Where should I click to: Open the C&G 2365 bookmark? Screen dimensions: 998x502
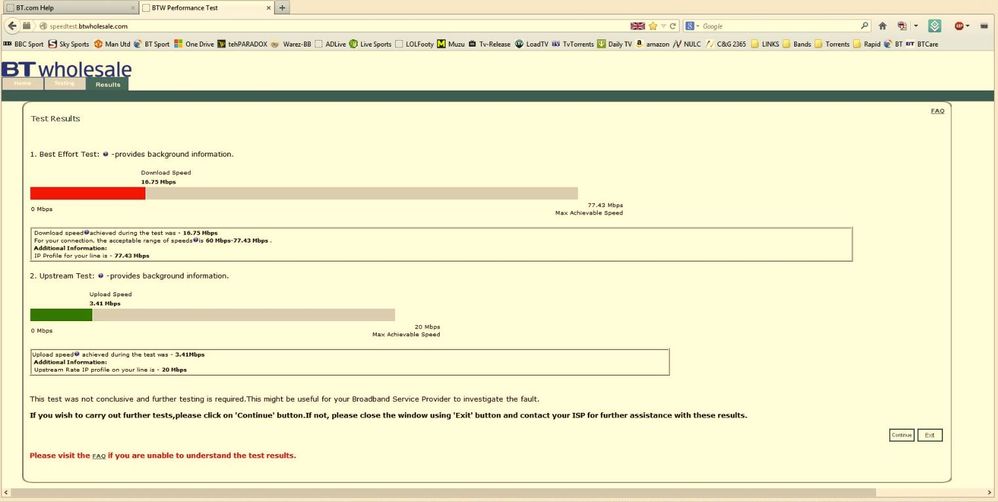click(726, 44)
